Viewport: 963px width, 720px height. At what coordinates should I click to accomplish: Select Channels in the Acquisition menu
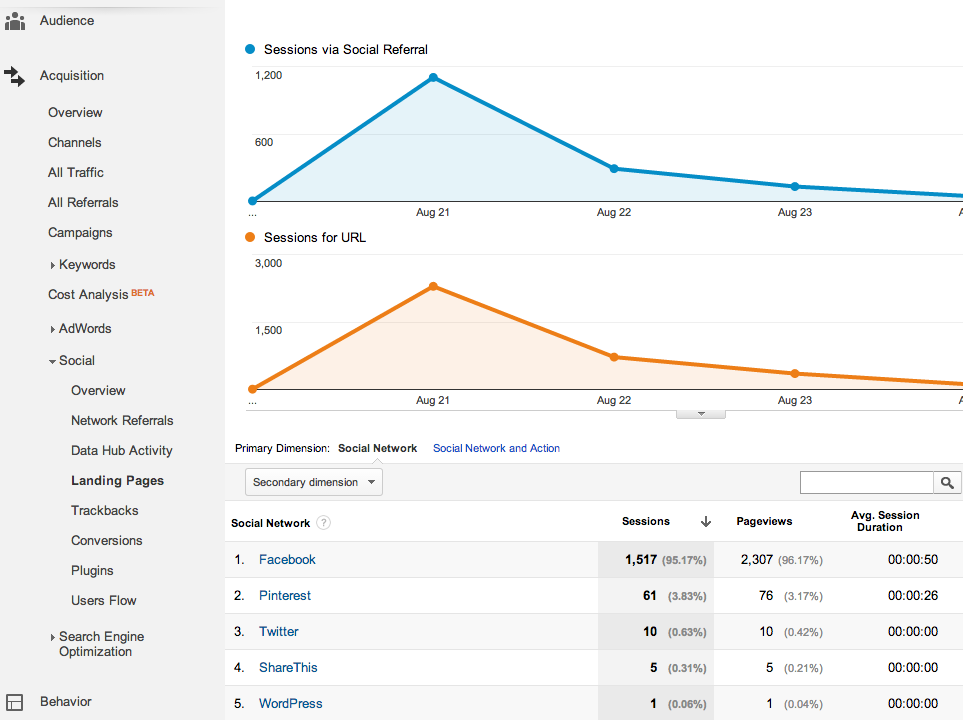click(x=74, y=142)
